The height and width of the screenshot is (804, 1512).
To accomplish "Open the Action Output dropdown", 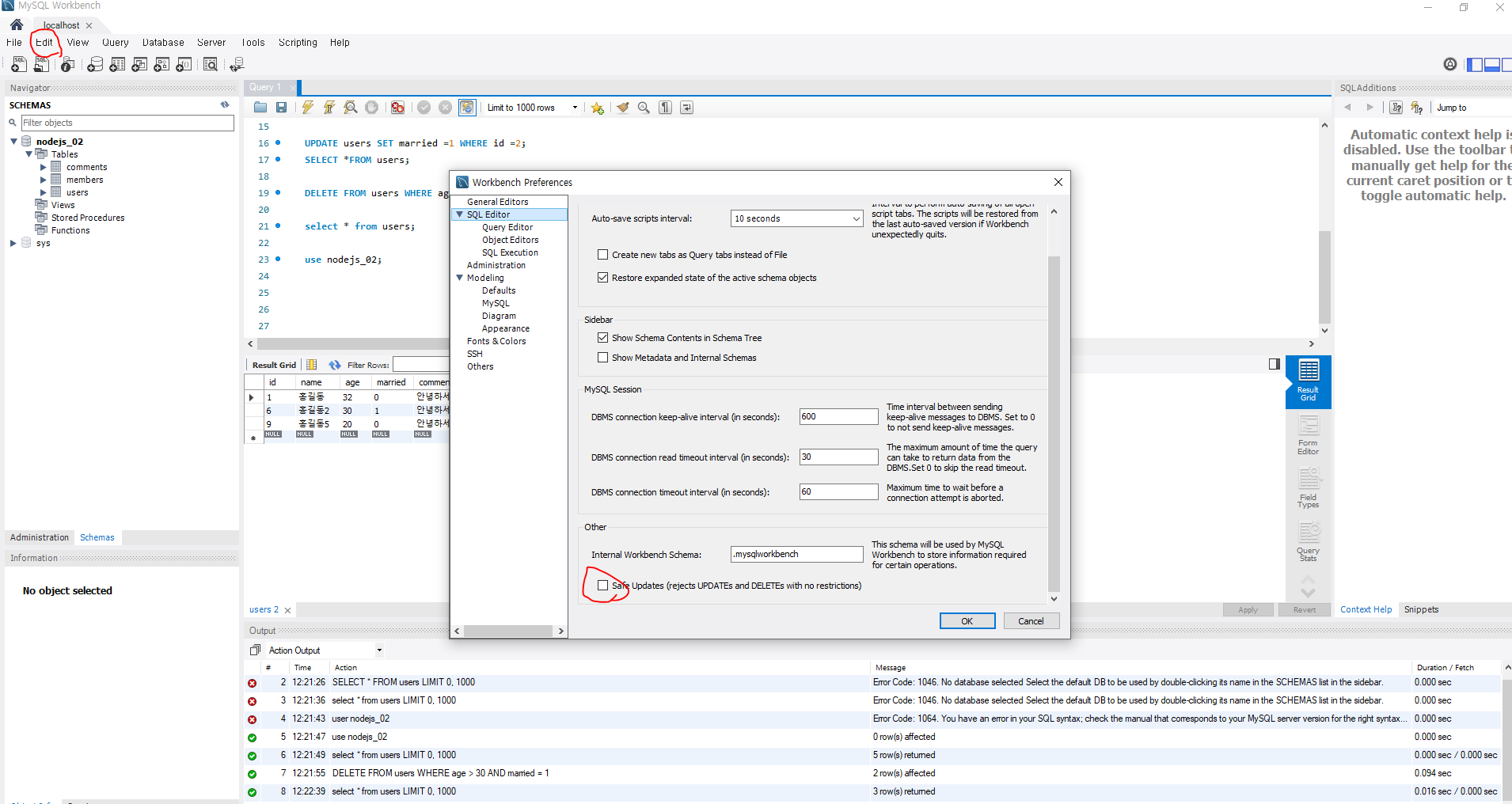I will [379, 650].
